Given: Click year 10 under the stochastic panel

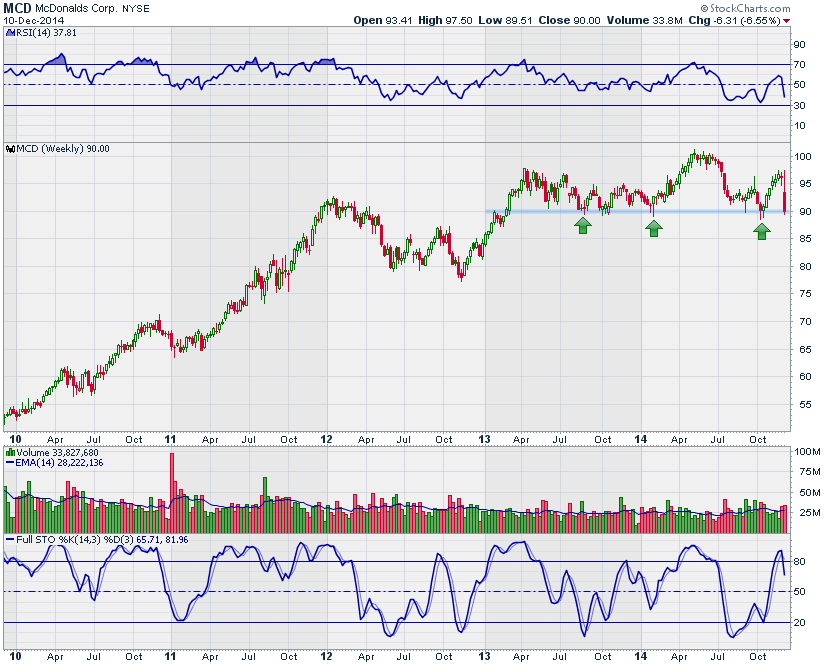Looking at the screenshot, I should (15, 657).
